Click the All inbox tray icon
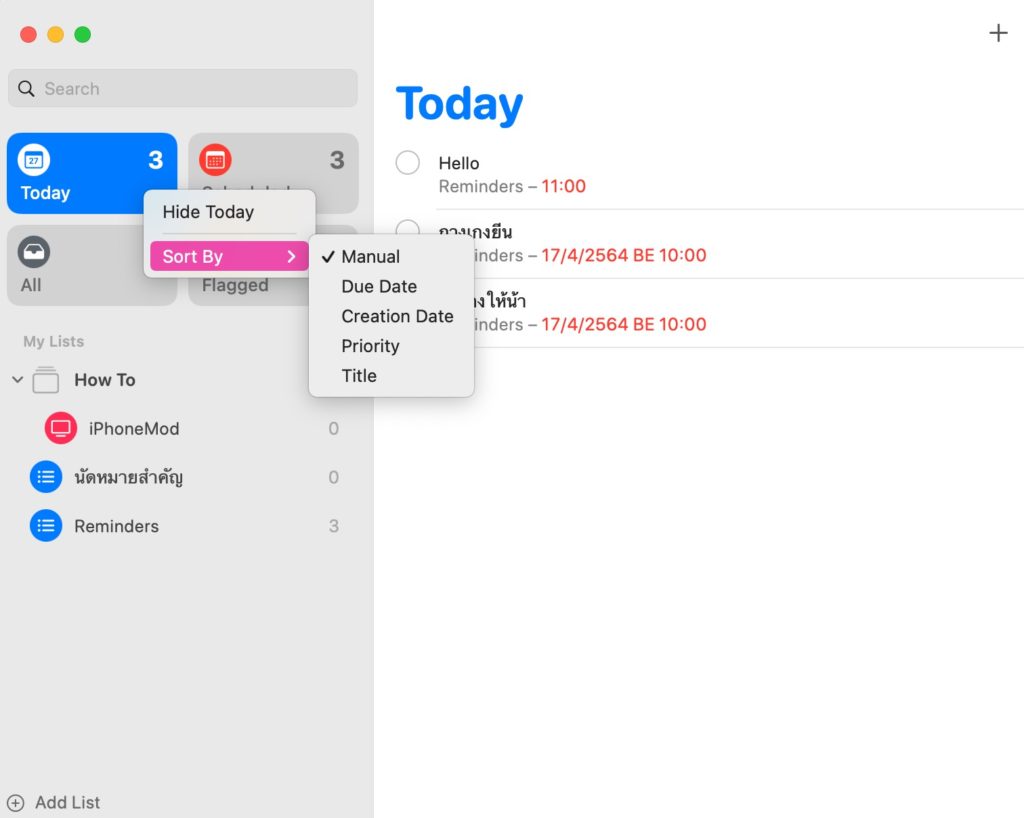 [x=34, y=252]
